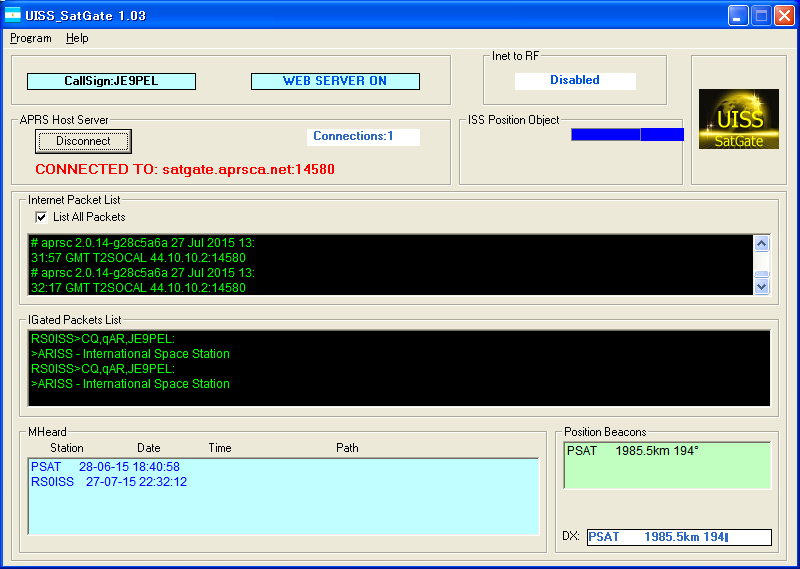Click the 31:57 GMT T2SOCAL packet line

point(138,258)
